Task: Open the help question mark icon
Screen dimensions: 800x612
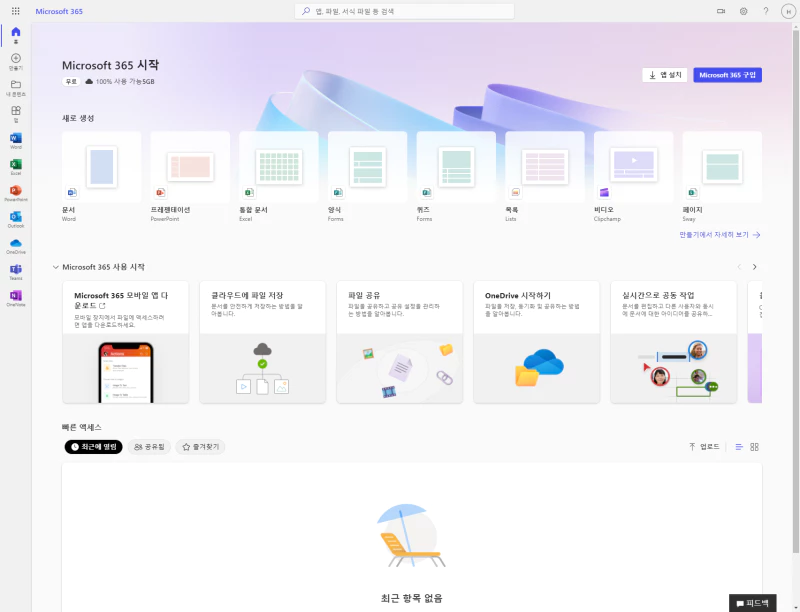Action: click(x=766, y=11)
